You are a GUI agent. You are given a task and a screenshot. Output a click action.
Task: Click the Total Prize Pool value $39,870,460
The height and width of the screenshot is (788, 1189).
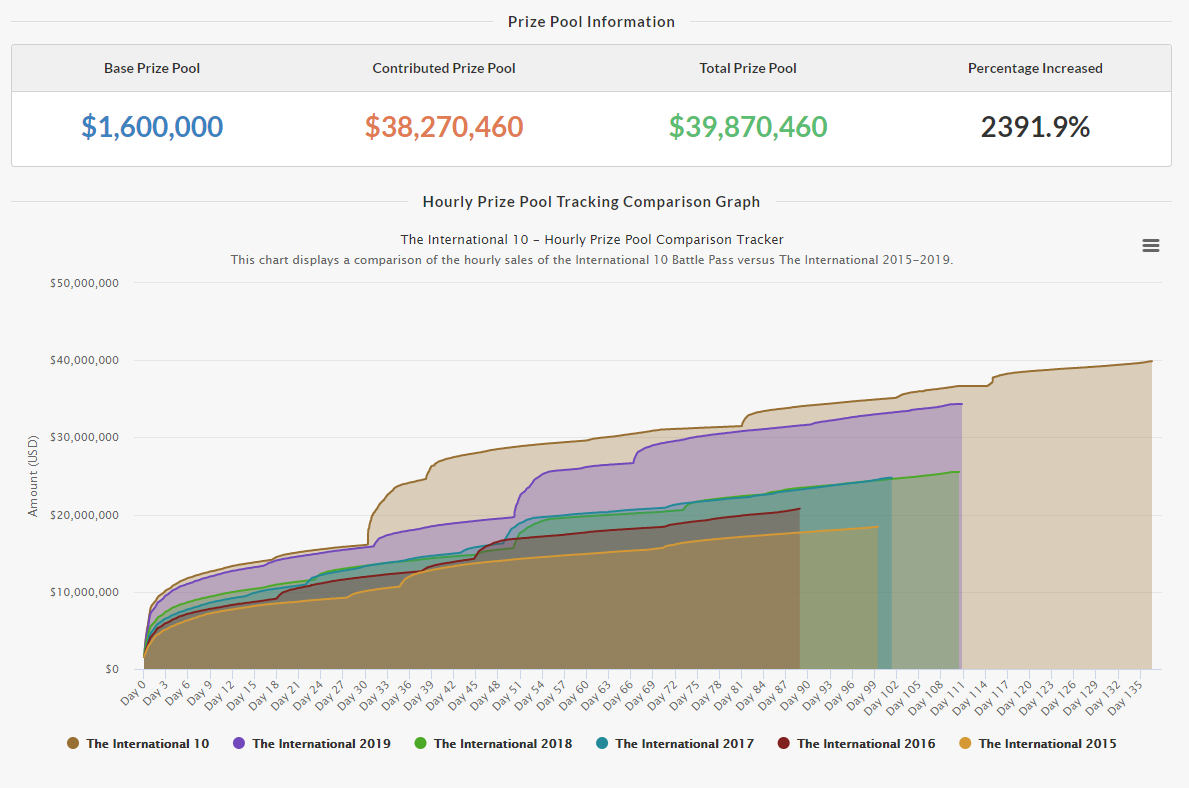[748, 127]
